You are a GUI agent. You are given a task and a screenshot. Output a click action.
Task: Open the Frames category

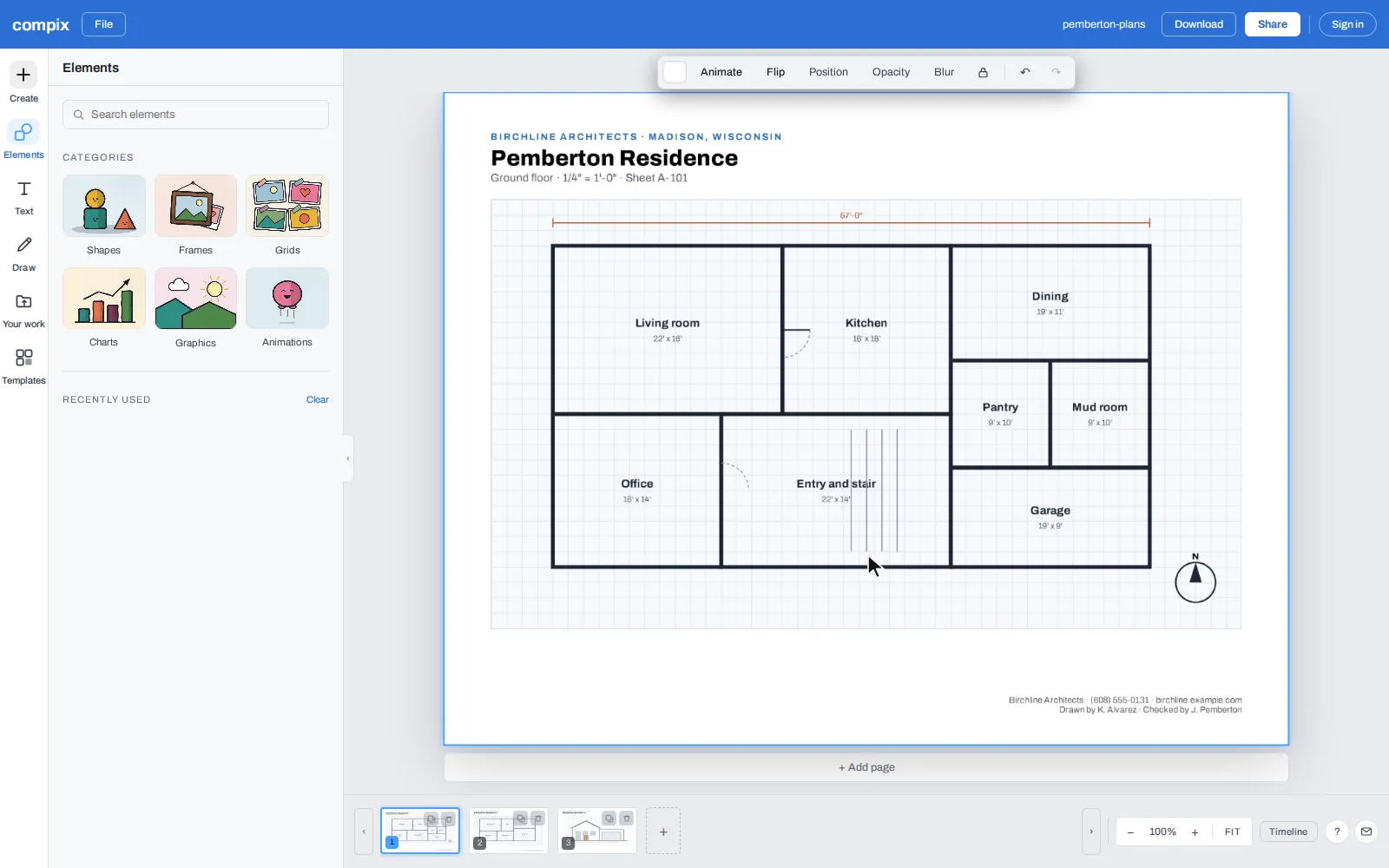pos(195,215)
